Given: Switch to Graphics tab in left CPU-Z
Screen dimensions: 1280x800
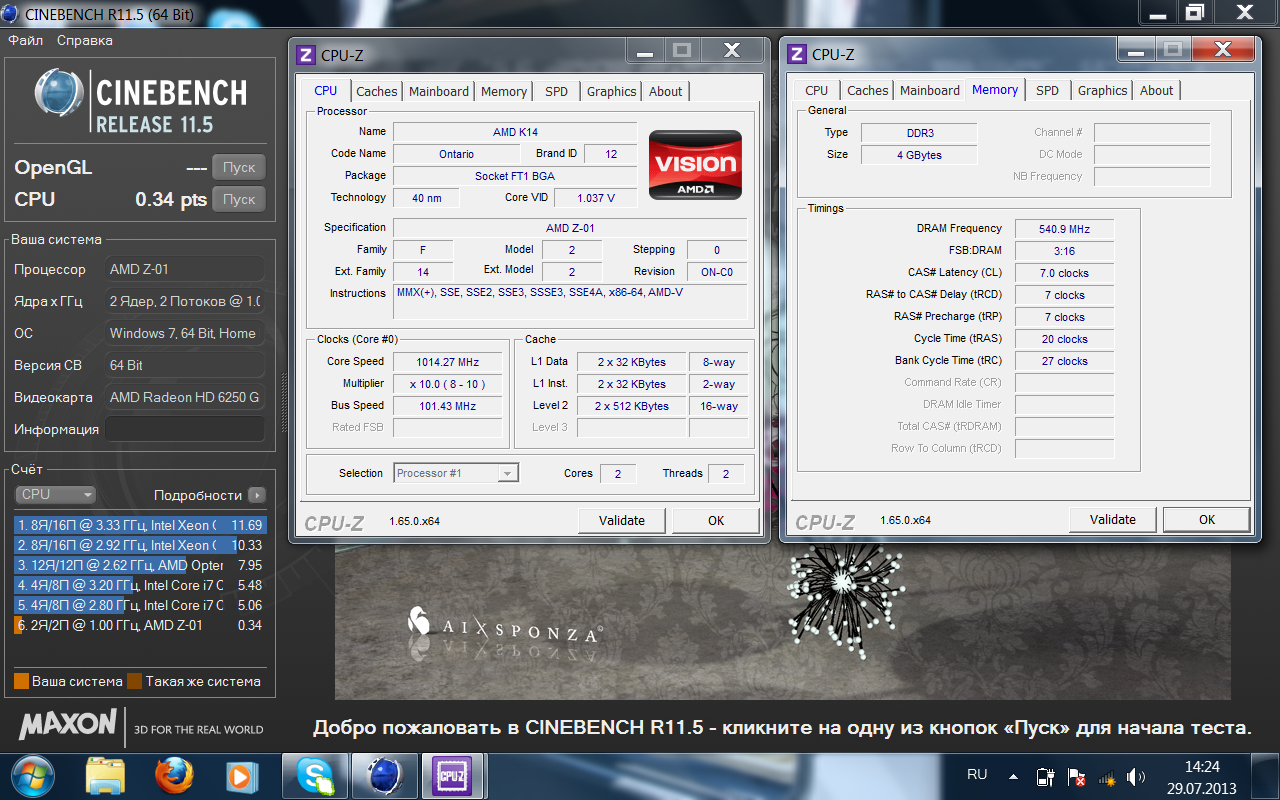Looking at the screenshot, I should (612, 91).
